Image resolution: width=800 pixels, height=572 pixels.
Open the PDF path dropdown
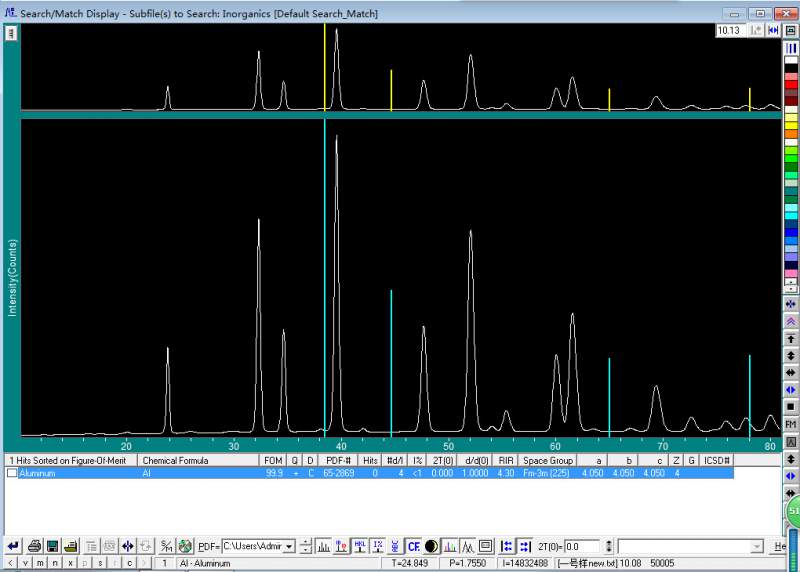point(289,546)
